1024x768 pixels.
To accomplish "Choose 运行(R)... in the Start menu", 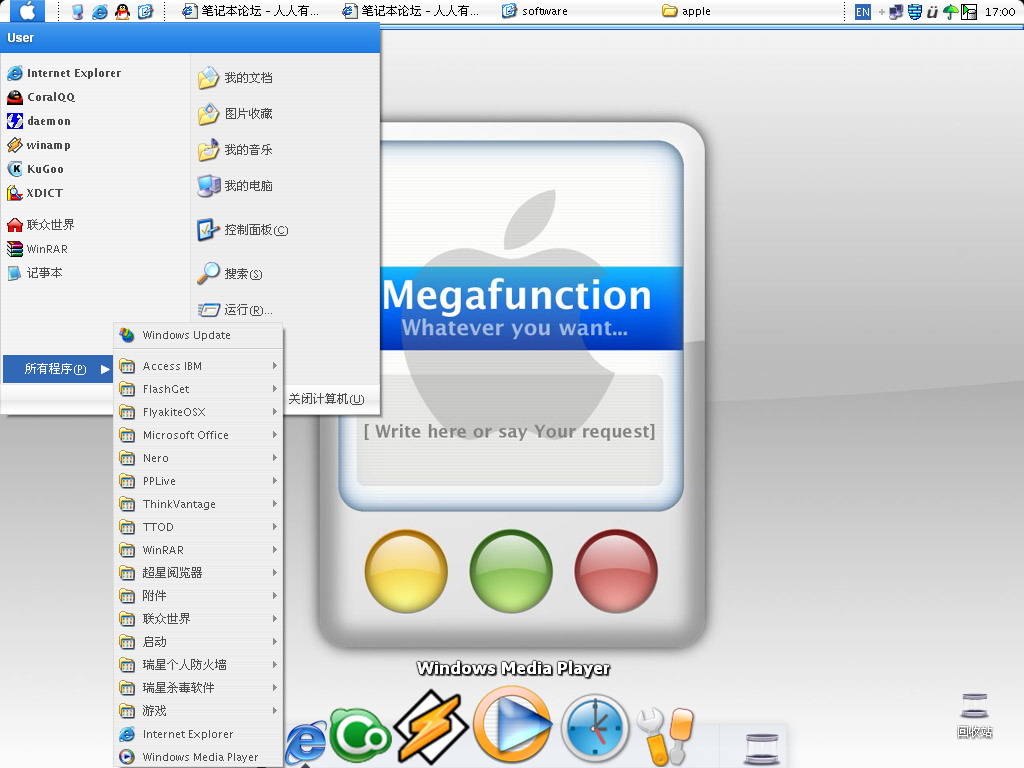I will [235, 310].
